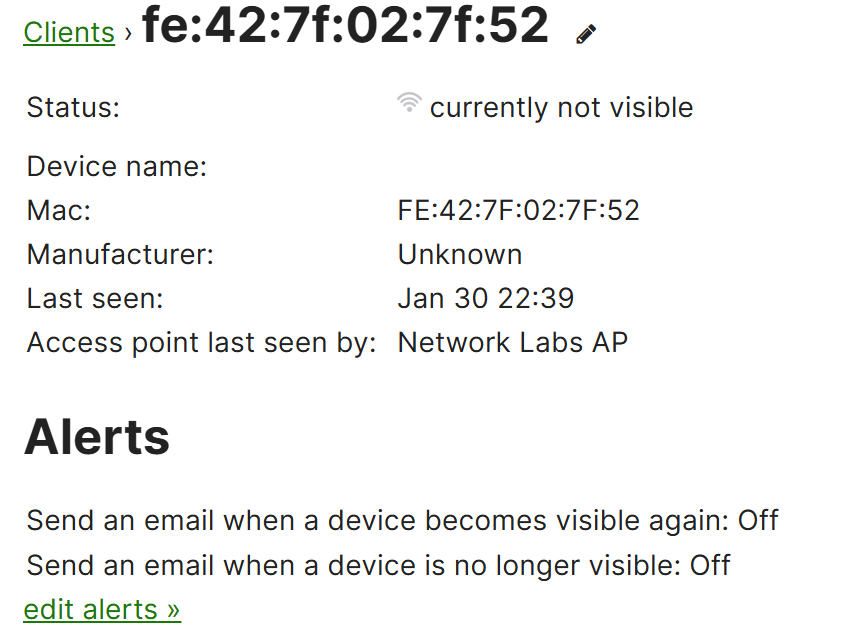Click the Status label
862x633 pixels.
point(73,107)
